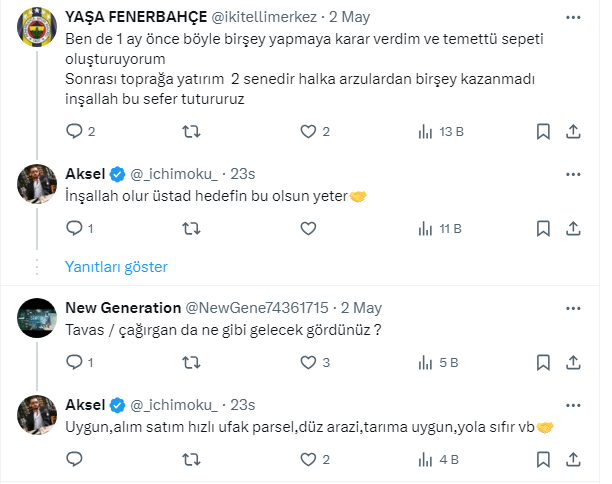The width and height of the screenshot is (612, 484).
Task: Share Aksel's İnşallah reply
Action: tap(574, 229)
